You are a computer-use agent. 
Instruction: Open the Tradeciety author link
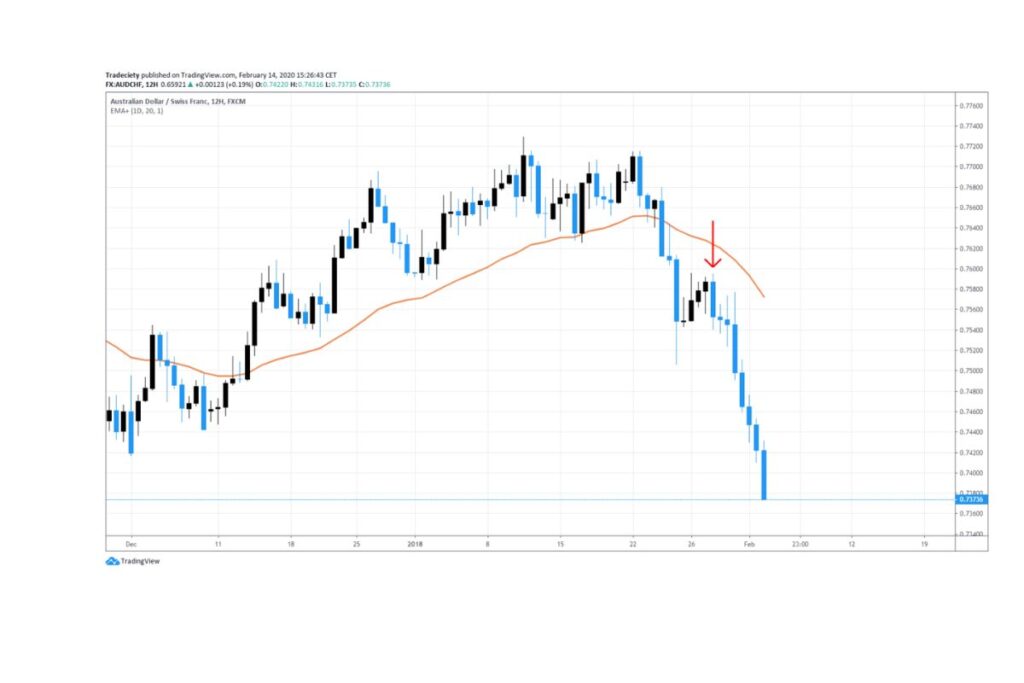[x=124, y=75]
